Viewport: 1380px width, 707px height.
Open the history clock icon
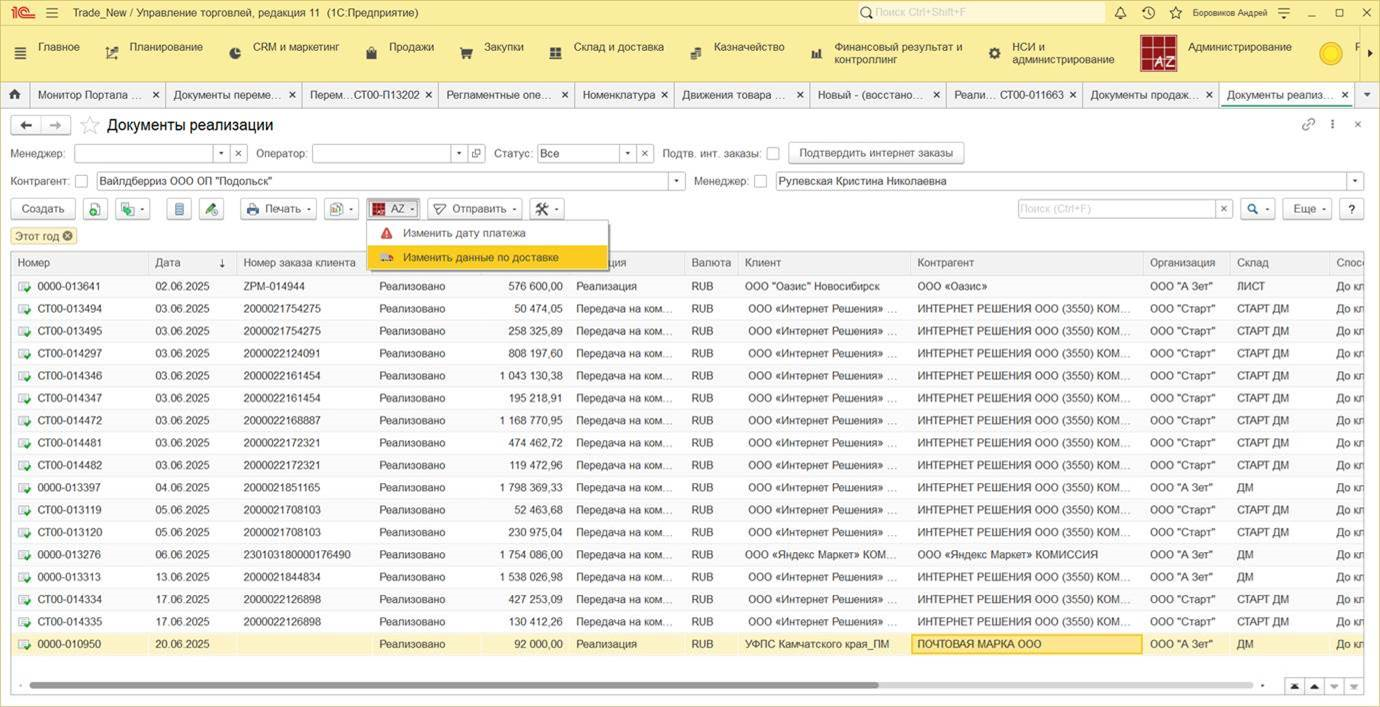pos(1148,13)
